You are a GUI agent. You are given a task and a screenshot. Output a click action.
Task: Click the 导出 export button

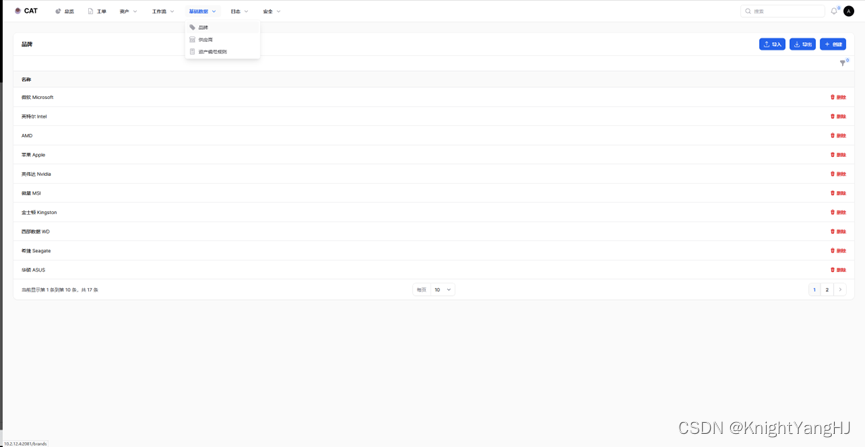[802, 45]
